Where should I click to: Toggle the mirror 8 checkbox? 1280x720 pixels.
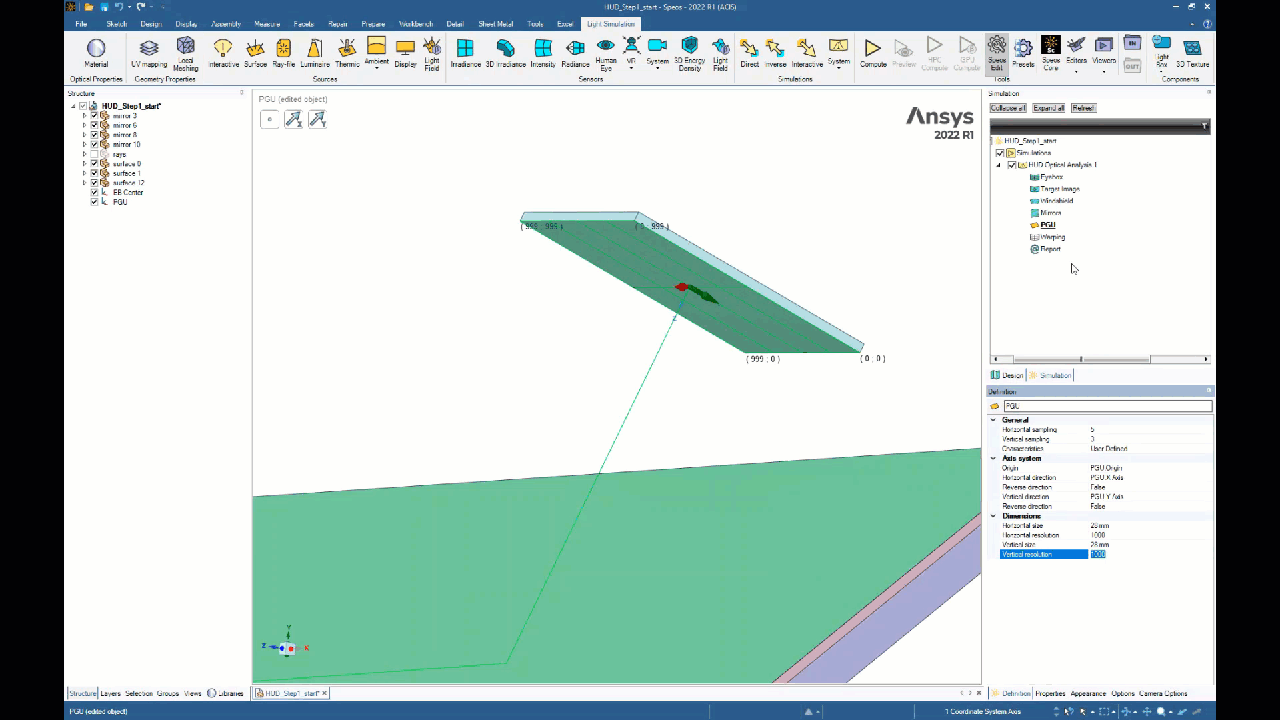pos(94,135)
